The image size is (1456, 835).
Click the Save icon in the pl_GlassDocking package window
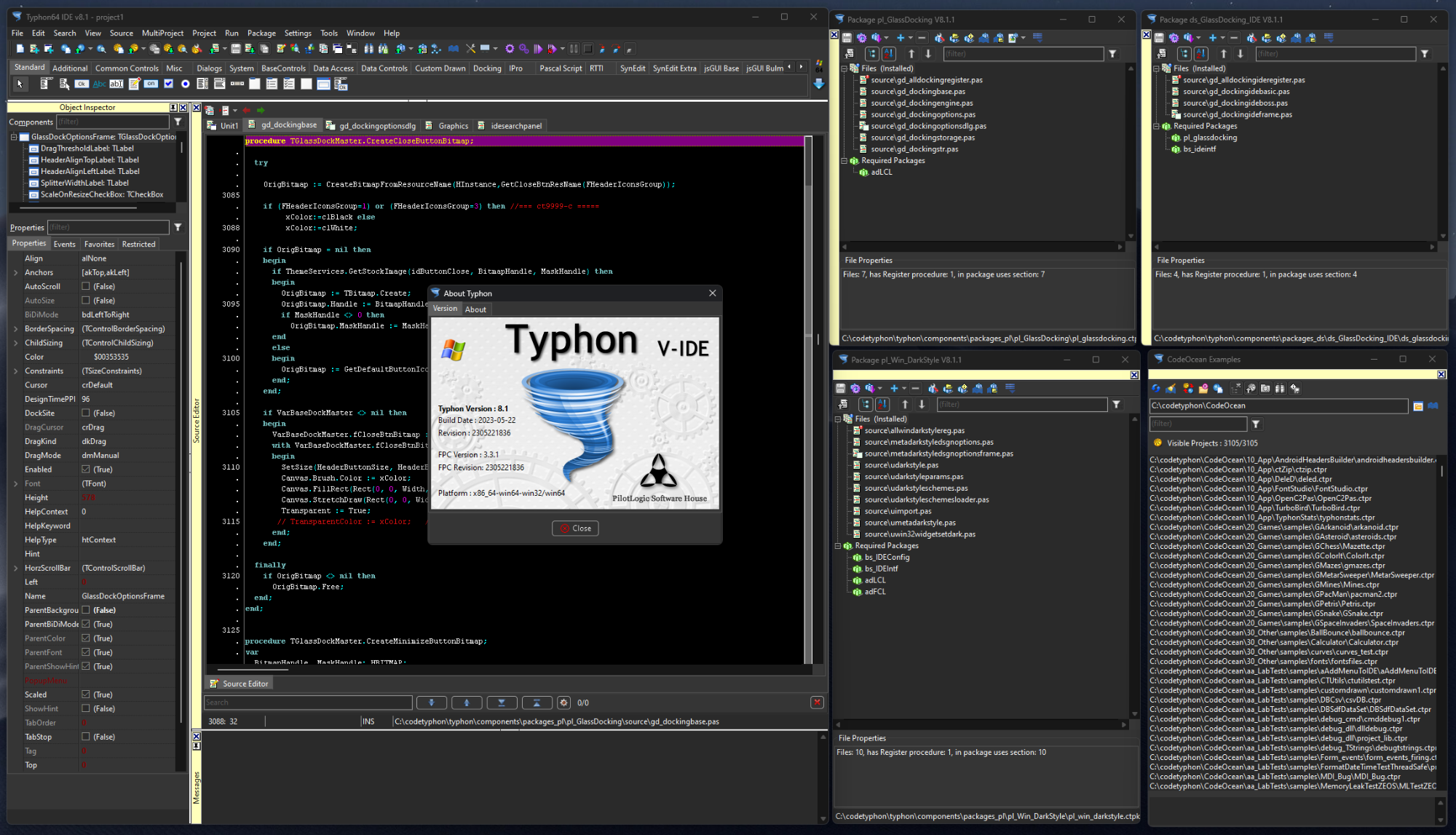(847, 38)
